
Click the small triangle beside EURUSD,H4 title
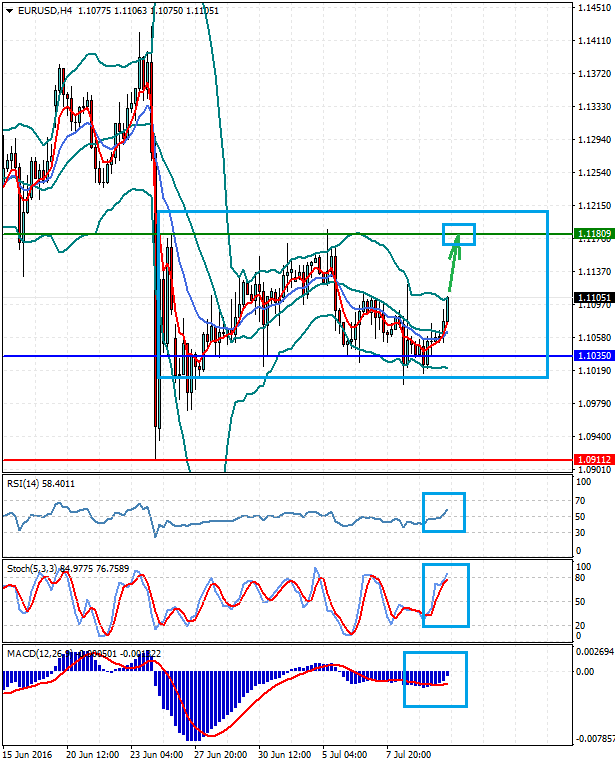click(8, 11)
